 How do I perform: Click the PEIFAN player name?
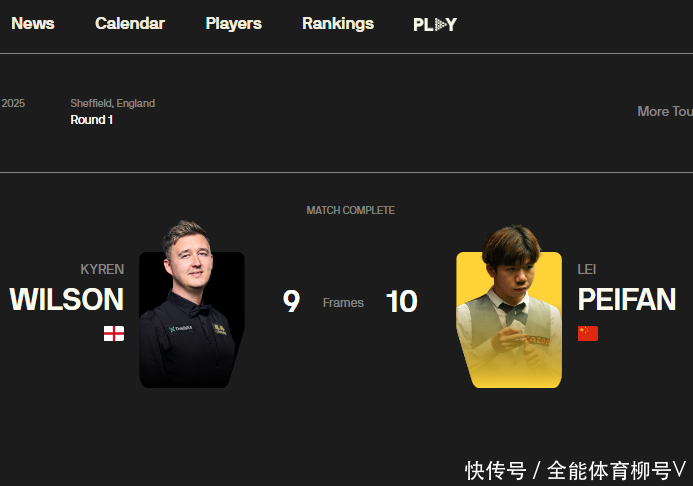click(627, 300)
